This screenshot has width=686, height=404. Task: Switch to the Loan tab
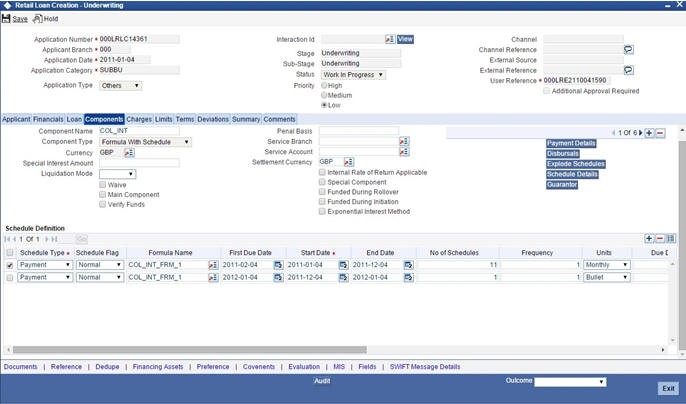(74, 119)
